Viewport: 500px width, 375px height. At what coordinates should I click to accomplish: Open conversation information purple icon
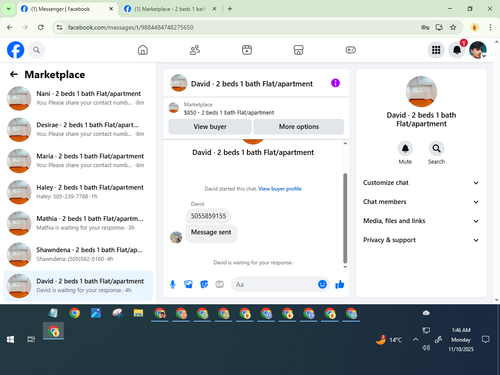coord(335,83)
